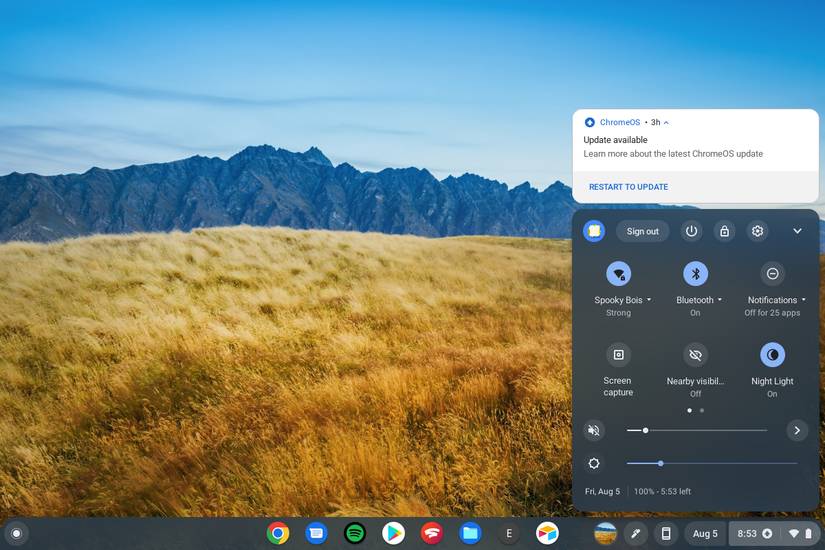
Task: Lock the screen with padlock icon
Action: click(x=724, y=231)
